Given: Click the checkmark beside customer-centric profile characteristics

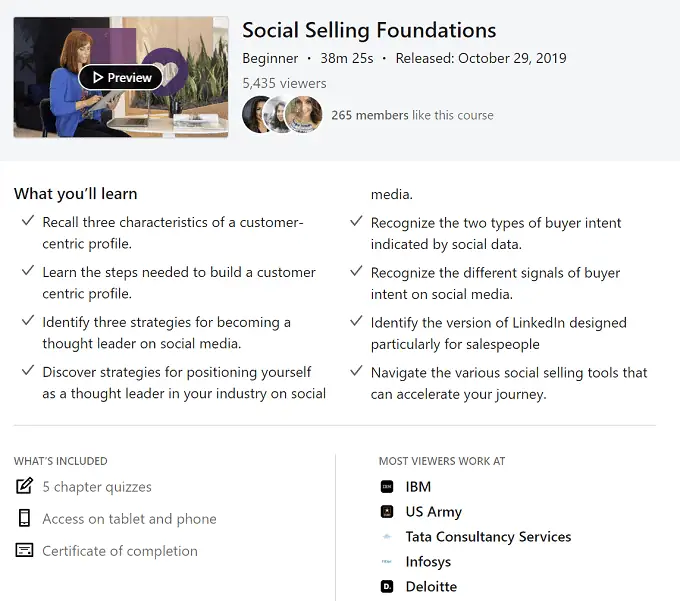Looking at the screenshot, I should (27, 221).
